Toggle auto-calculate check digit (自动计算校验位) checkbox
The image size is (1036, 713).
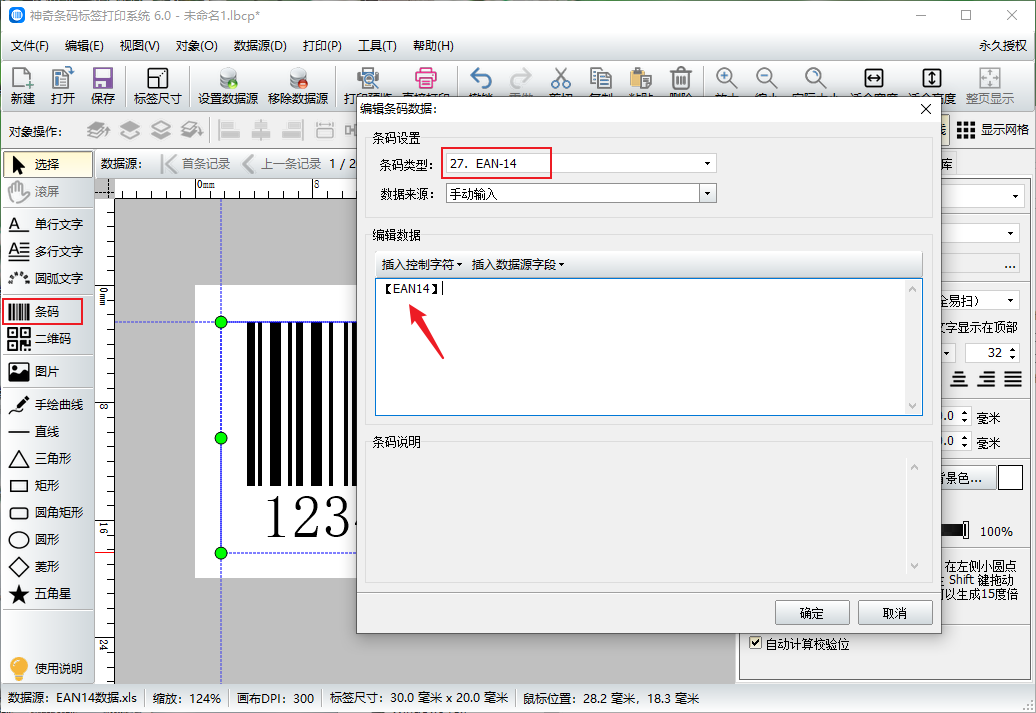click(756, 643)
